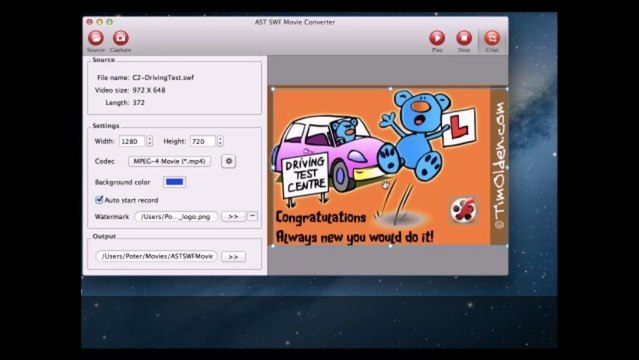Click the top-center crop handle

click(390, 88)
